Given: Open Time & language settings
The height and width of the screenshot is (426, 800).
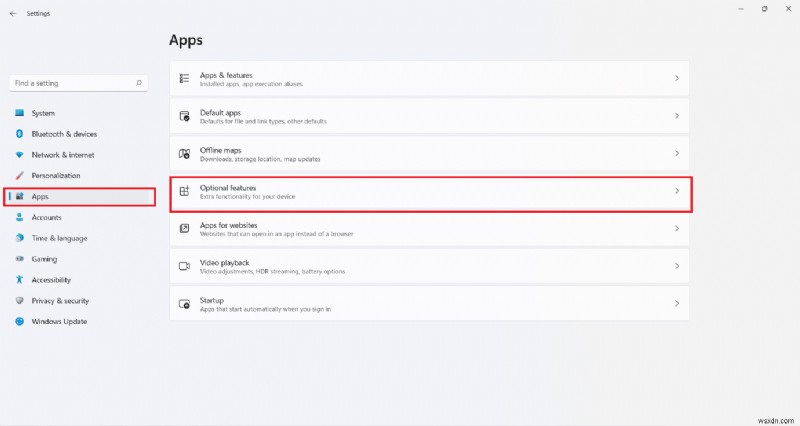Looking at the screenshot, I should coord(59,238).
